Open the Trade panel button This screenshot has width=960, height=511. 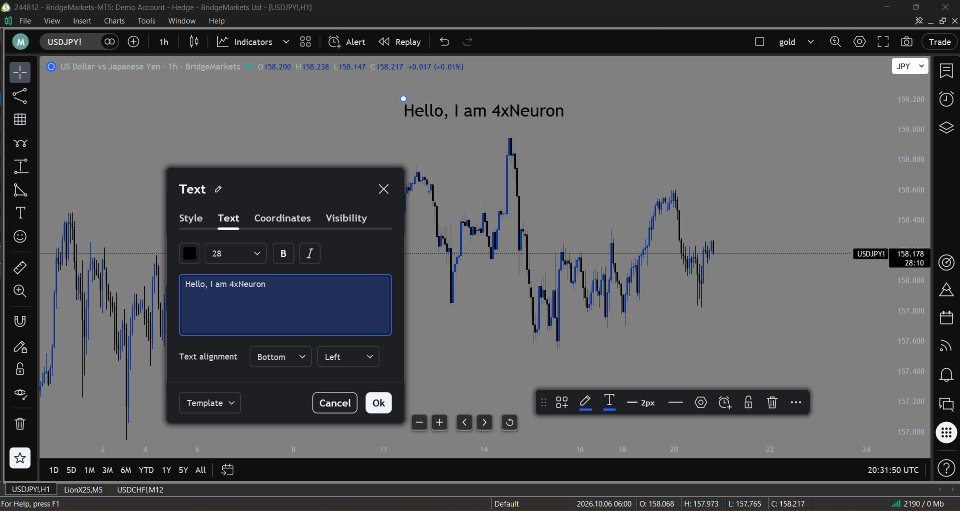click(939, 42)
